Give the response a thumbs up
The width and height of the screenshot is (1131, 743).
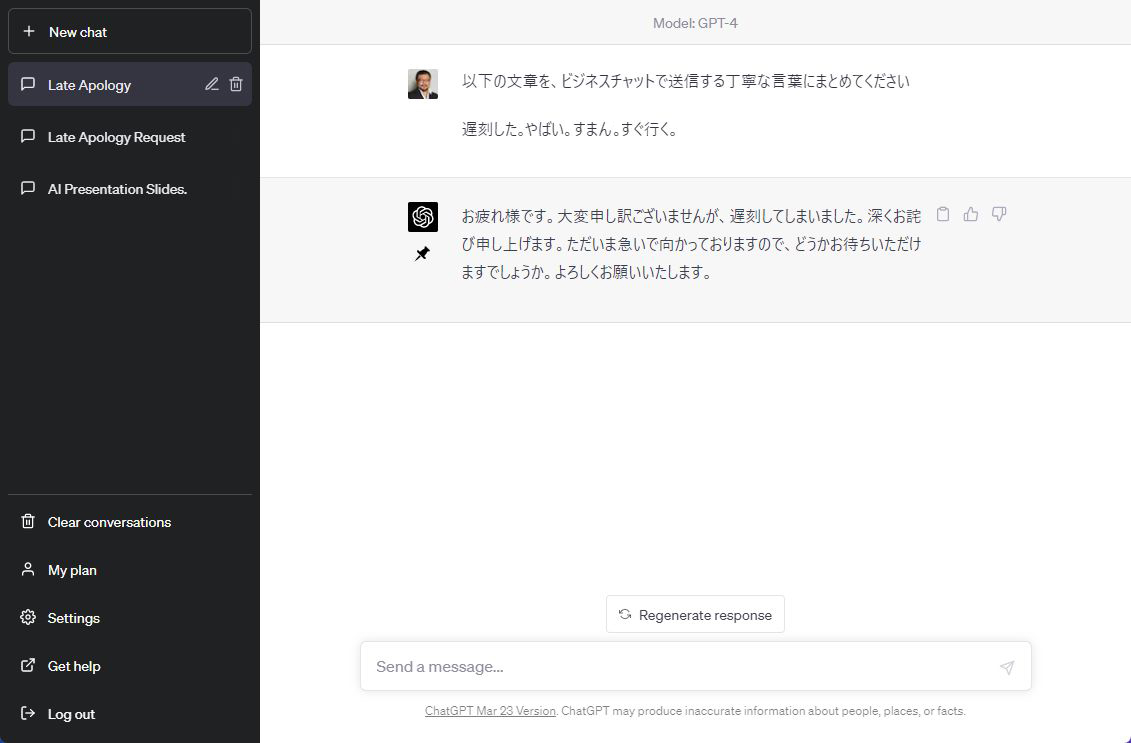point(970,214)
